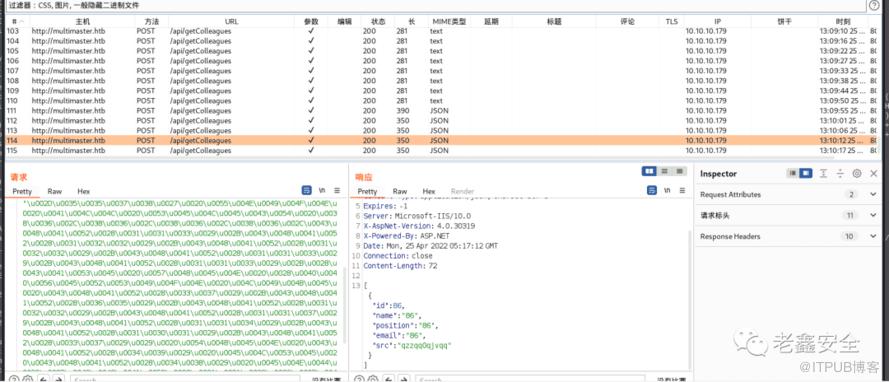
Task: Open Request Attributes row in Inspector
Action: point(789,194)
